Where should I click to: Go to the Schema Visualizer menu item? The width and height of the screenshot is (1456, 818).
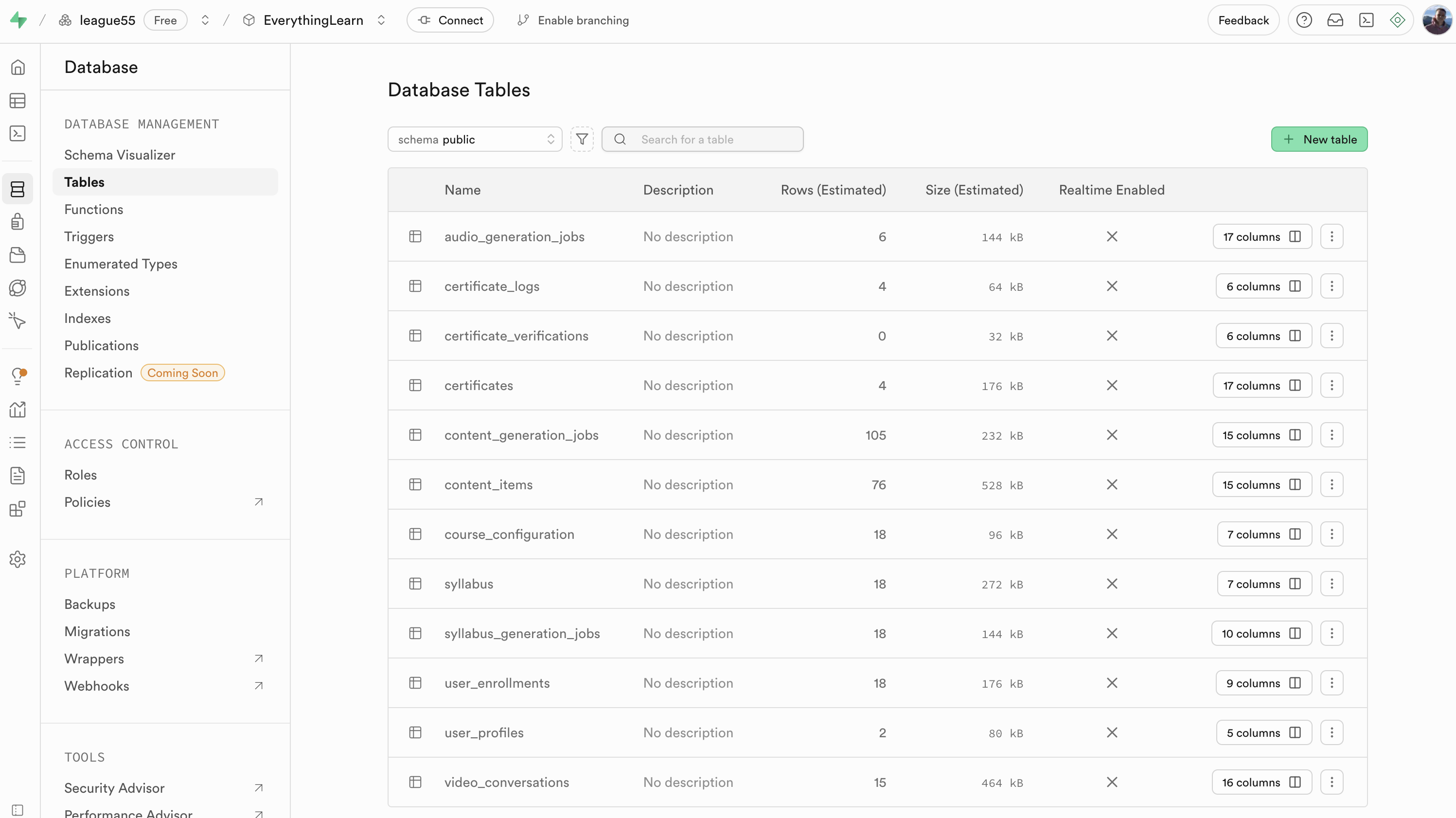coord(119,155)
